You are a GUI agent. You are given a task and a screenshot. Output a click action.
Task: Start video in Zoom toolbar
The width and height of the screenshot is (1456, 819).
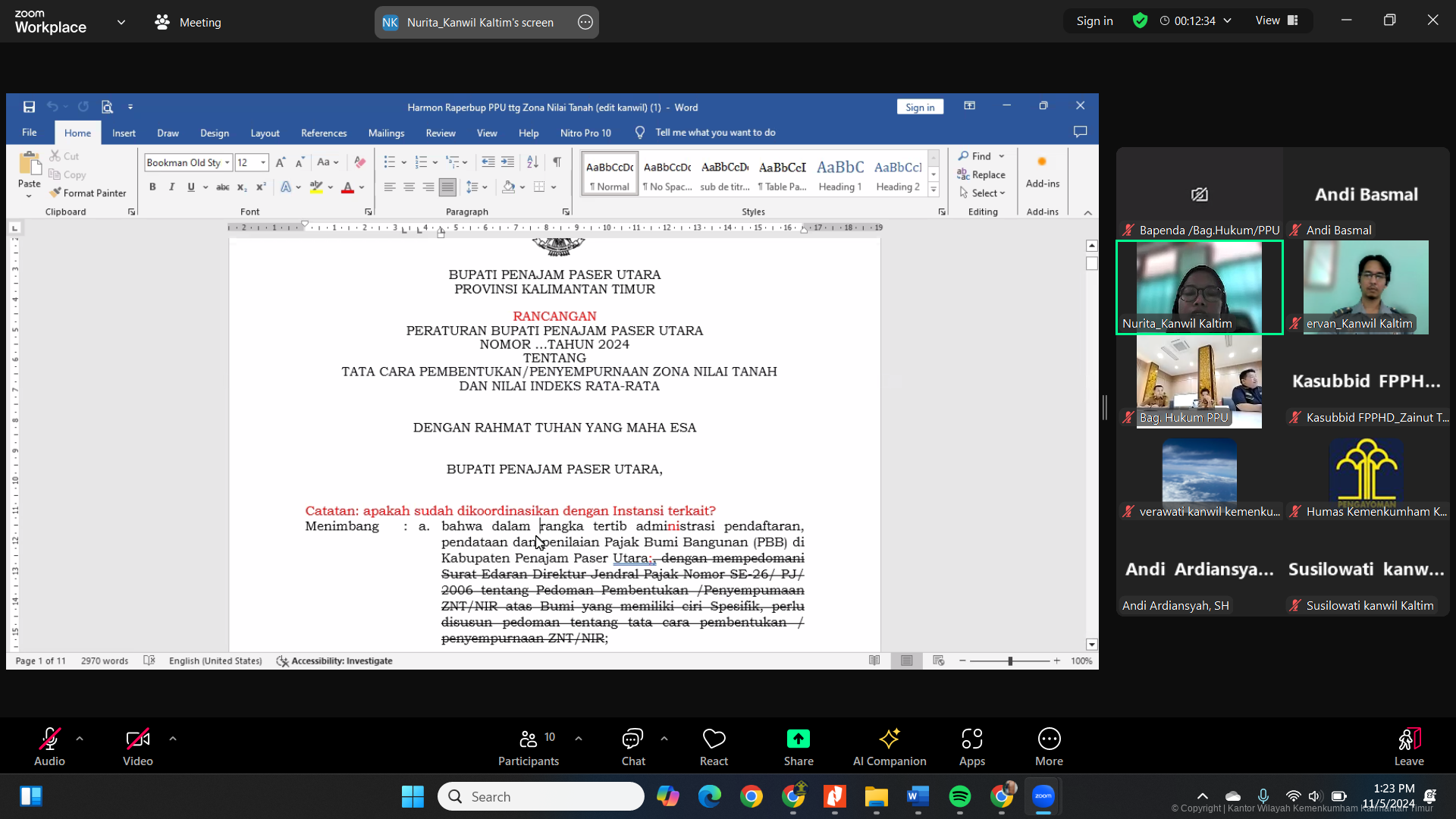(138, 748)
